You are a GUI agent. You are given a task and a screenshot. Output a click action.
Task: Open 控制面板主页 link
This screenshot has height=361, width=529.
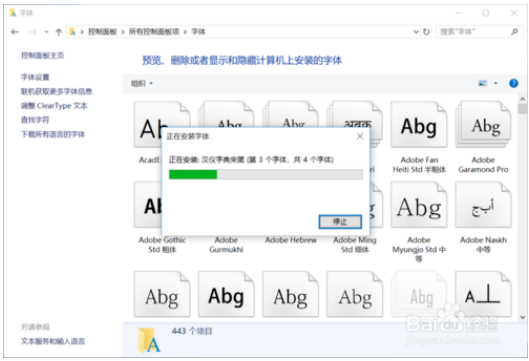(x=43, y=55)
